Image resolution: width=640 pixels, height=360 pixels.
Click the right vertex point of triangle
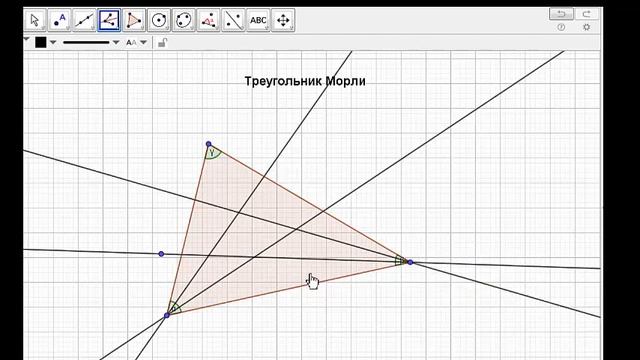[x=410, y=262]
